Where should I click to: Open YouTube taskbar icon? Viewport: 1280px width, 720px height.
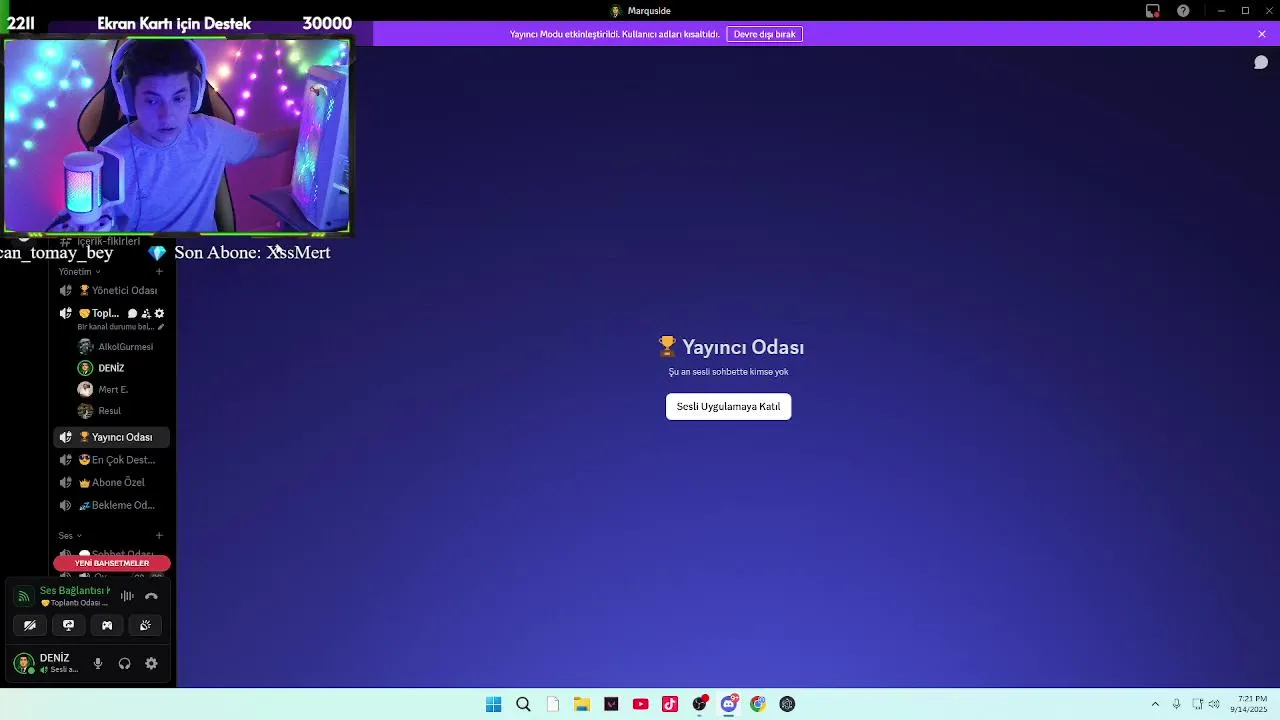pos(640,704)
